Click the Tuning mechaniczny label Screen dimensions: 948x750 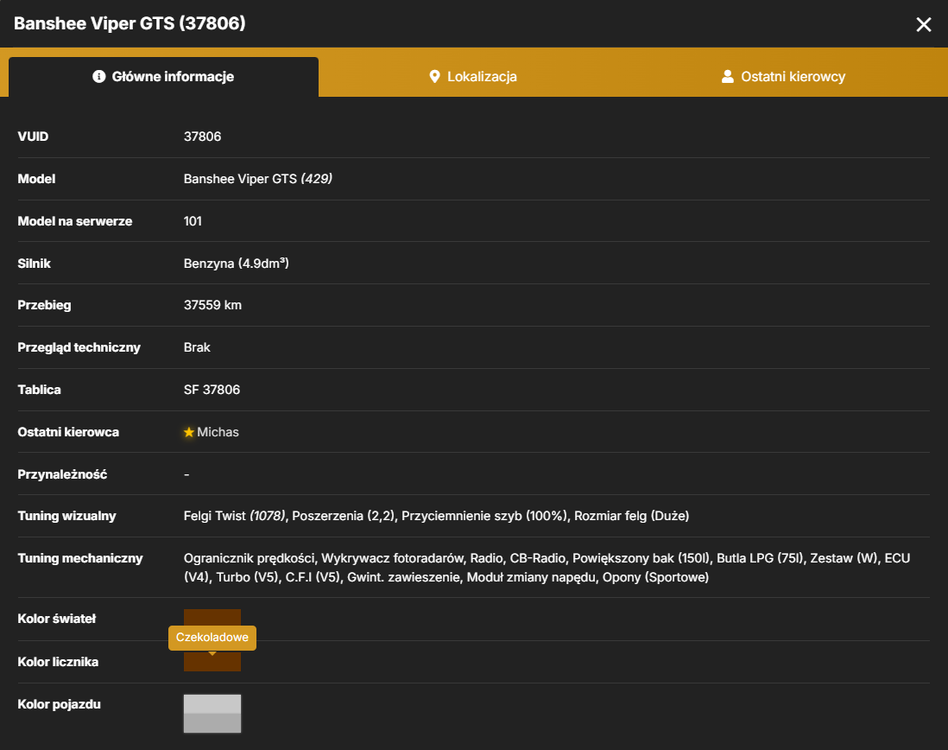coord(80,558)
